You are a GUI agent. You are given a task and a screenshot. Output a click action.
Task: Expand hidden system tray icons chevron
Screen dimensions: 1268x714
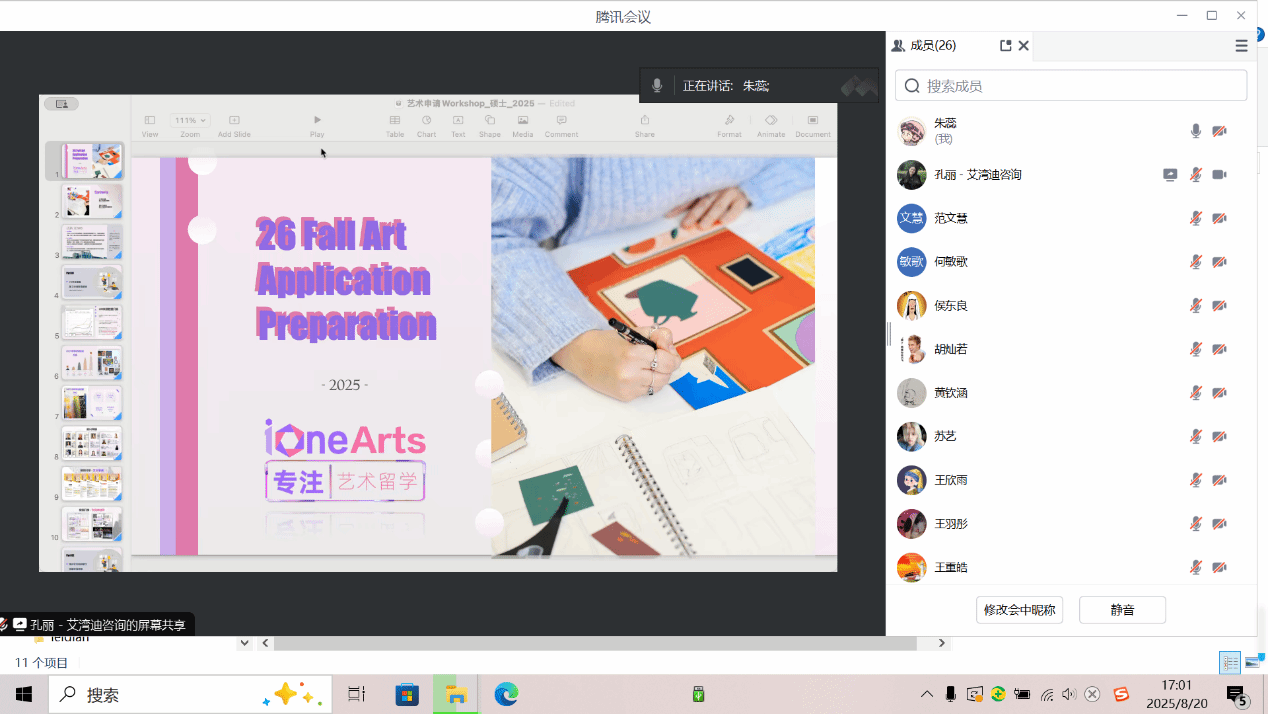pos(927,694)
